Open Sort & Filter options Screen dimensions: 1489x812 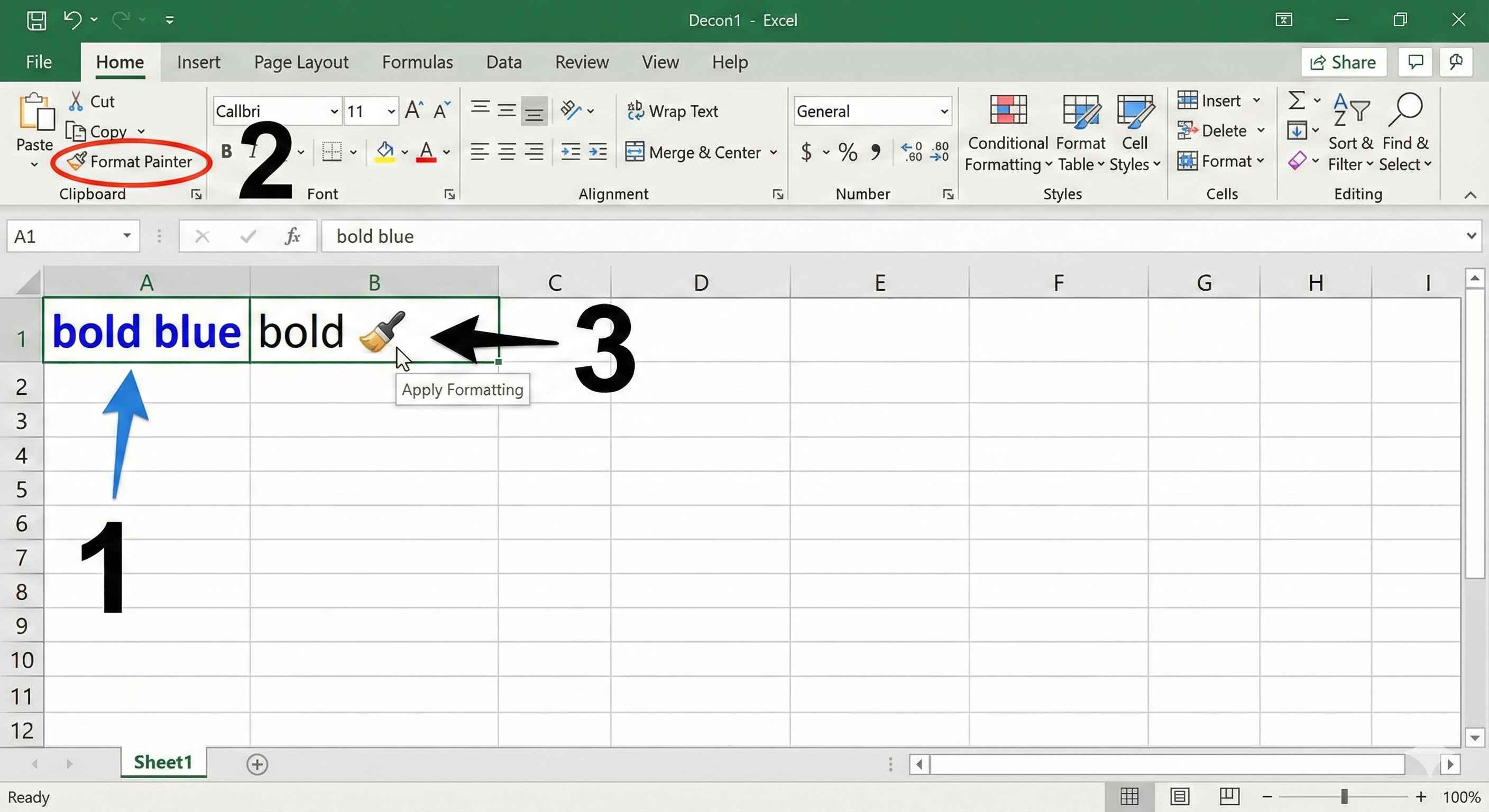tap(1352, 133)
